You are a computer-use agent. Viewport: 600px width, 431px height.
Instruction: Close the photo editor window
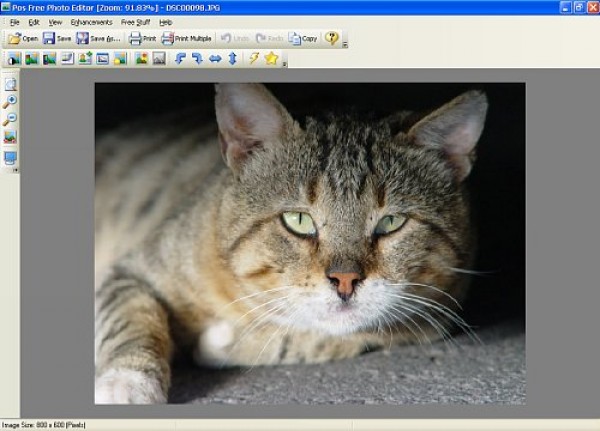(593, 7)
